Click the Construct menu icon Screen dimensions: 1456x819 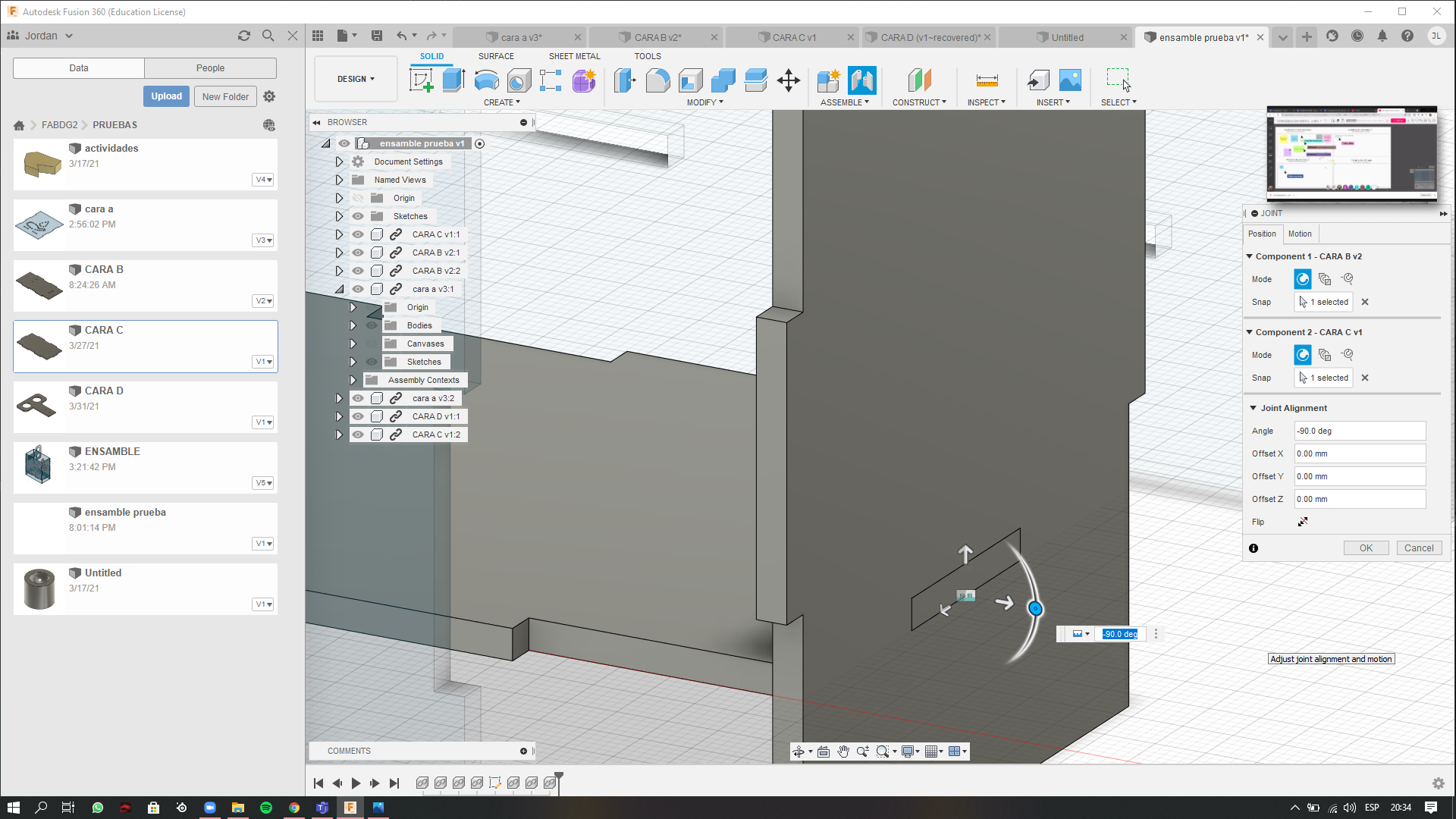[918, 80]
